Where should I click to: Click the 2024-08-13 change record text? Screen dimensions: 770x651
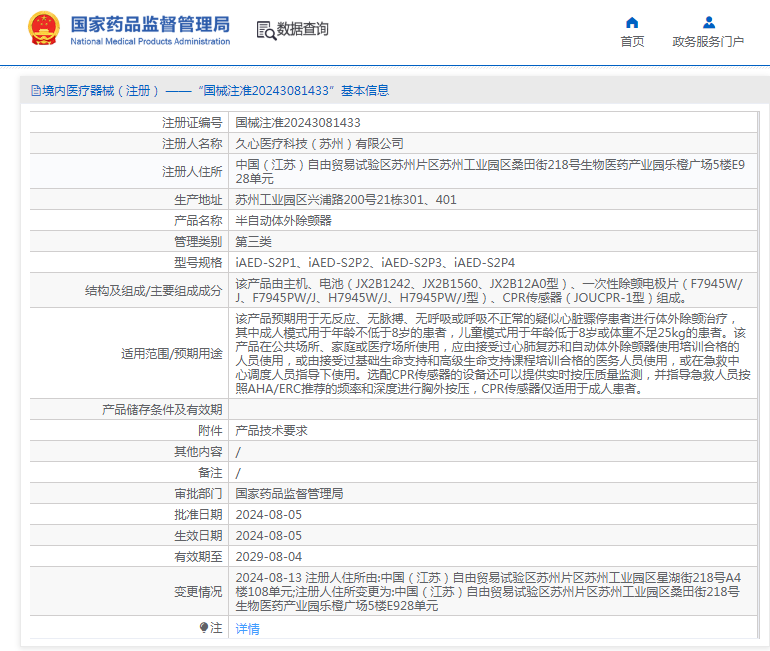click(488, 592)
